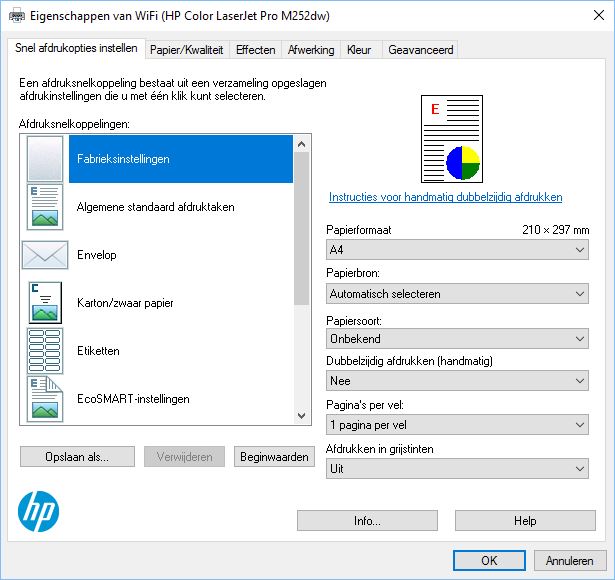Switch to the Kleur tab
615x580 pixels.
click(359, 50)
